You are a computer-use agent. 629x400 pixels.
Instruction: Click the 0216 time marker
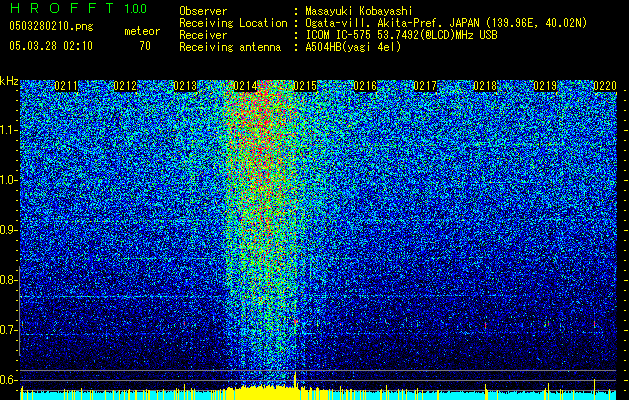tap(365, 86)
